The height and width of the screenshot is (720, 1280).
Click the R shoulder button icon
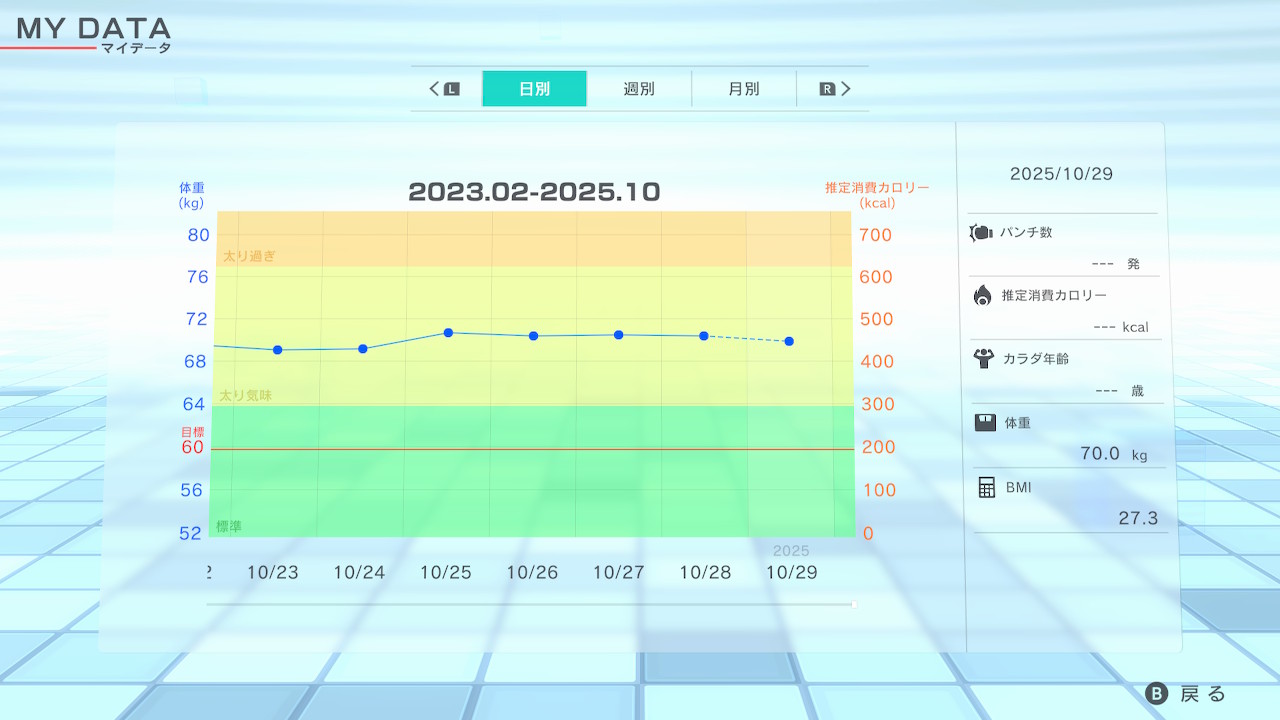(x=827, y=89)
